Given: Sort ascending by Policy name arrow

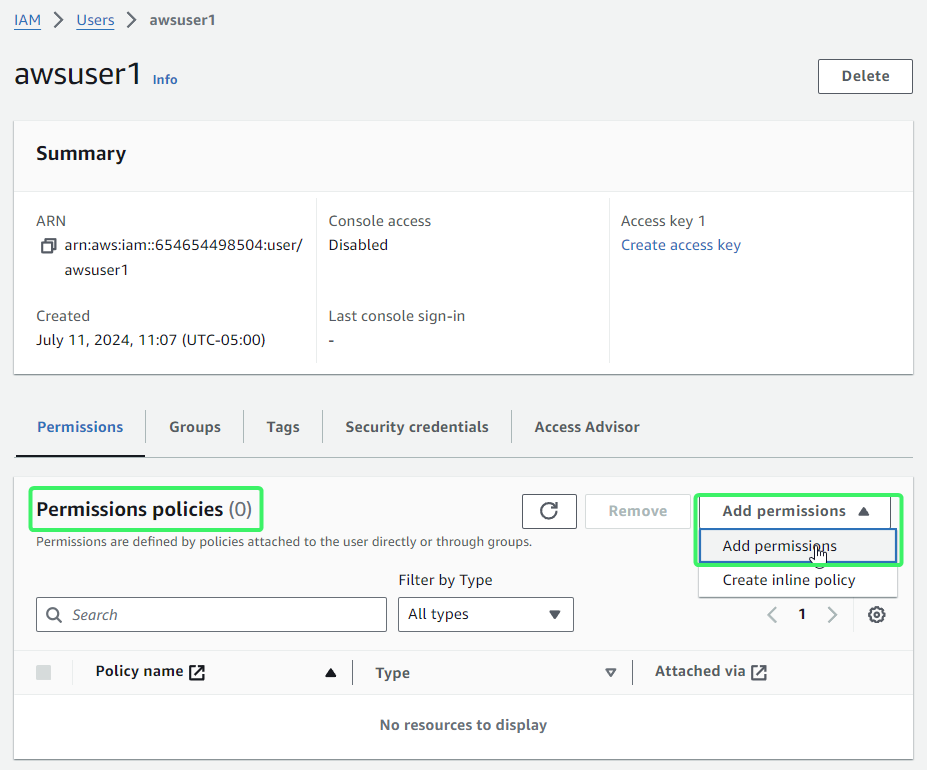Looking at the screenshot, I should point(330,672).
